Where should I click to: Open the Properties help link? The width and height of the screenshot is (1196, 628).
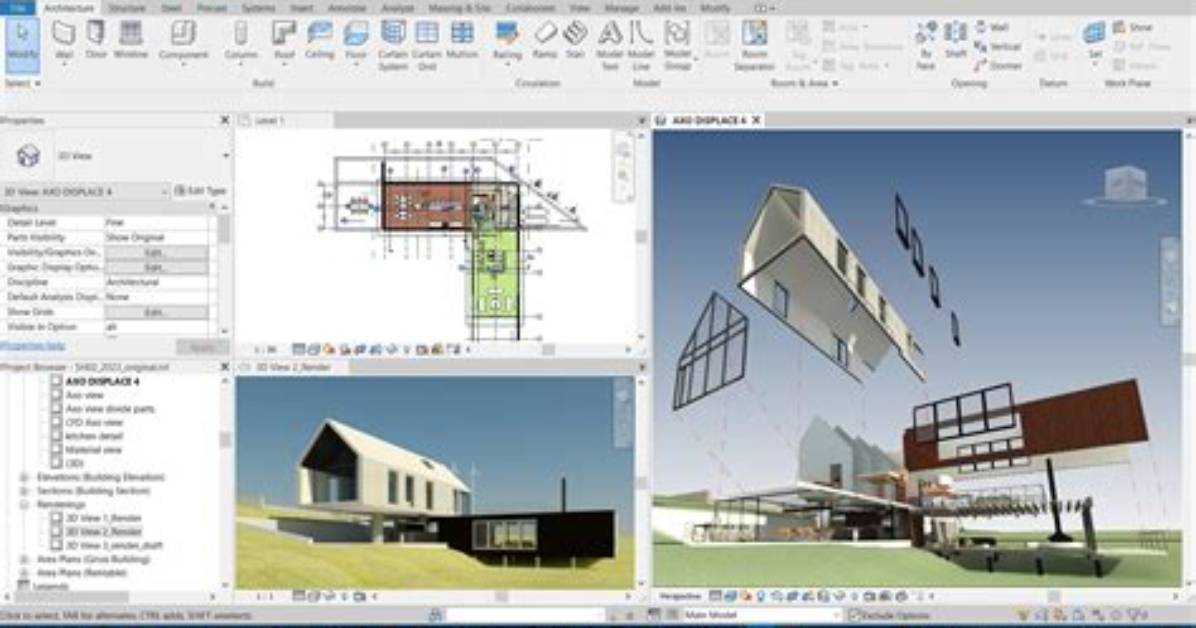(33, 346)
